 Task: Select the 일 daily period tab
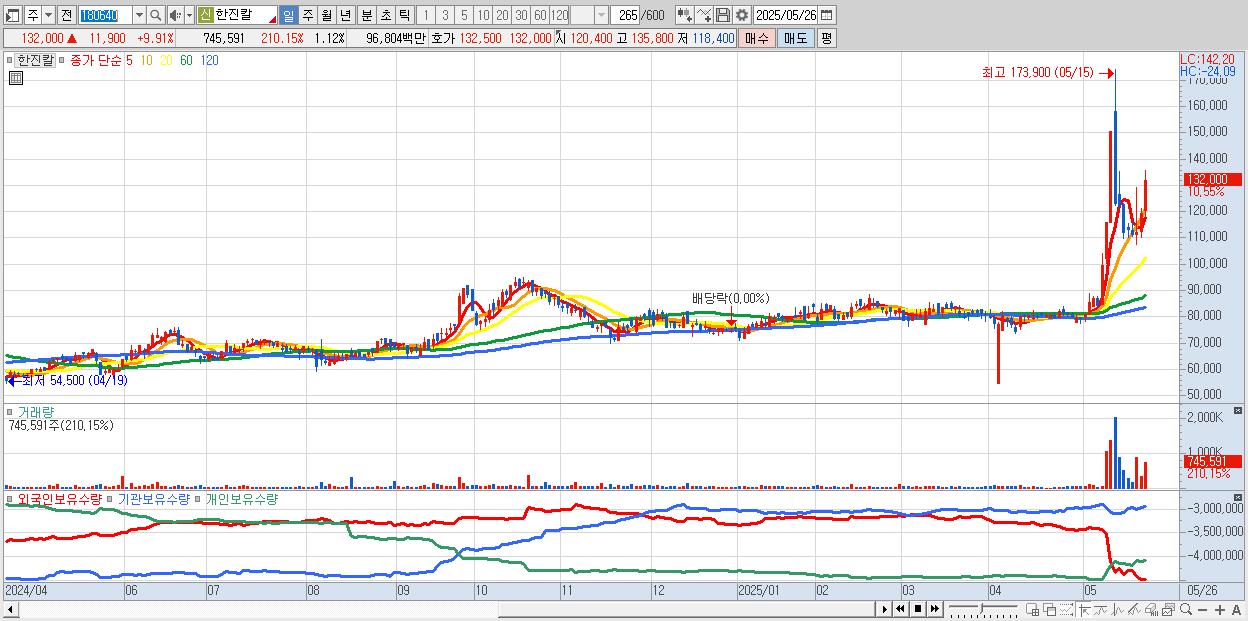click(289, 15)
